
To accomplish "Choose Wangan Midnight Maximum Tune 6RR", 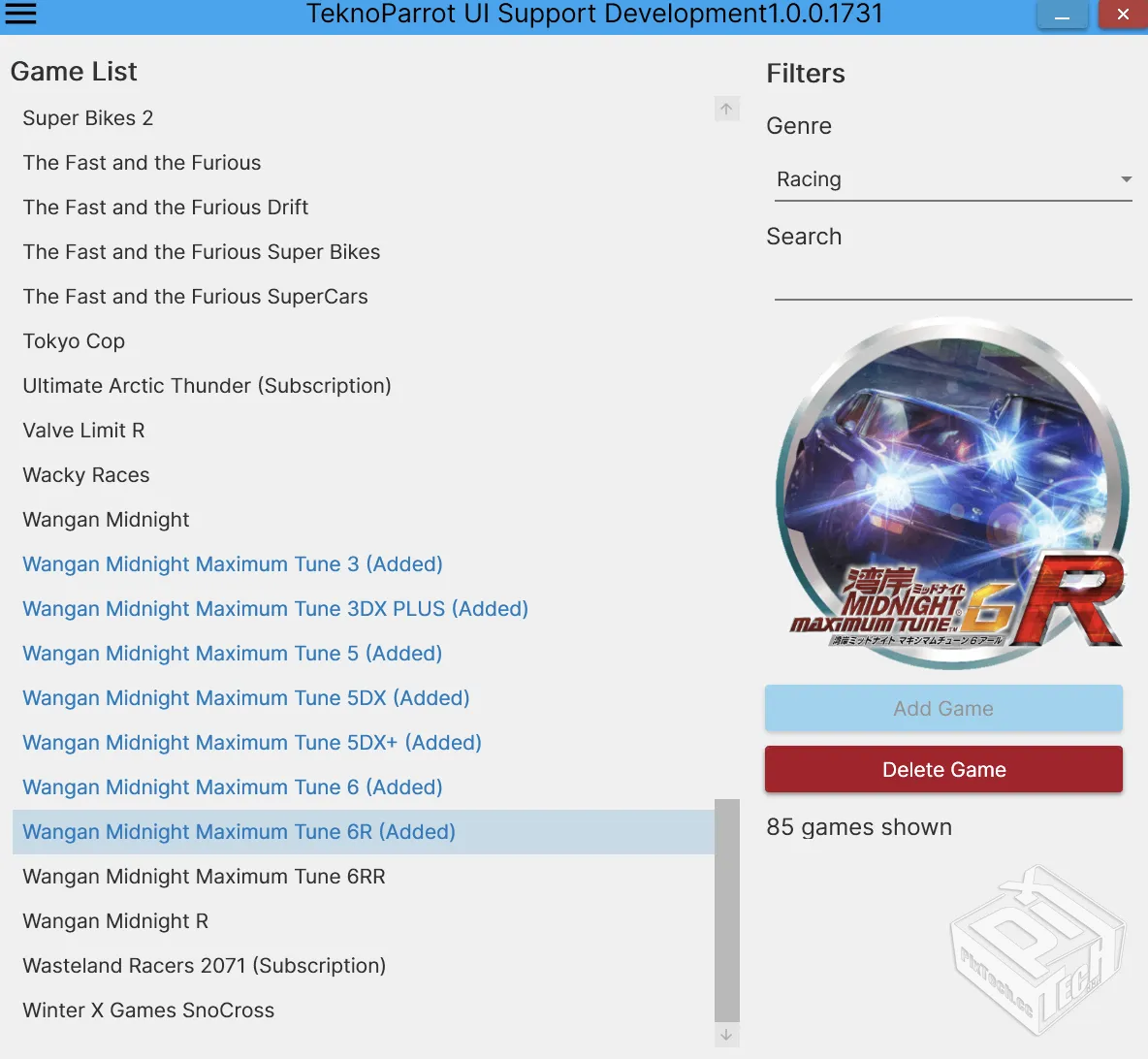I will 204,877.
